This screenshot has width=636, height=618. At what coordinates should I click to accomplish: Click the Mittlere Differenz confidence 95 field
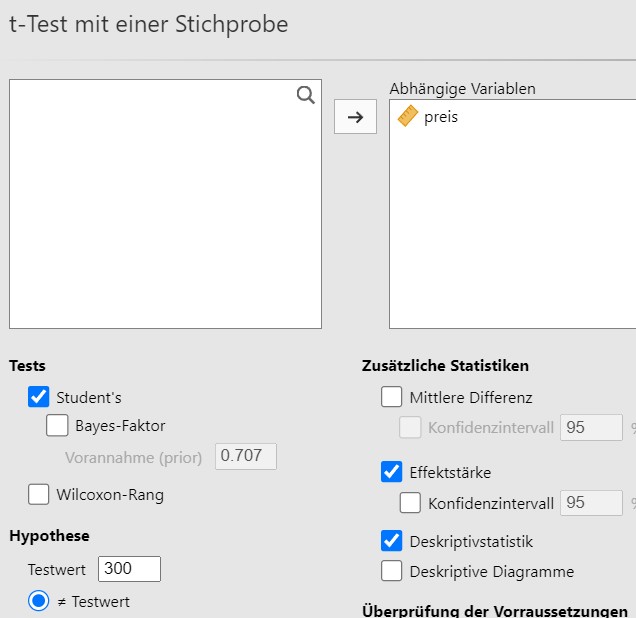(591, 427)
